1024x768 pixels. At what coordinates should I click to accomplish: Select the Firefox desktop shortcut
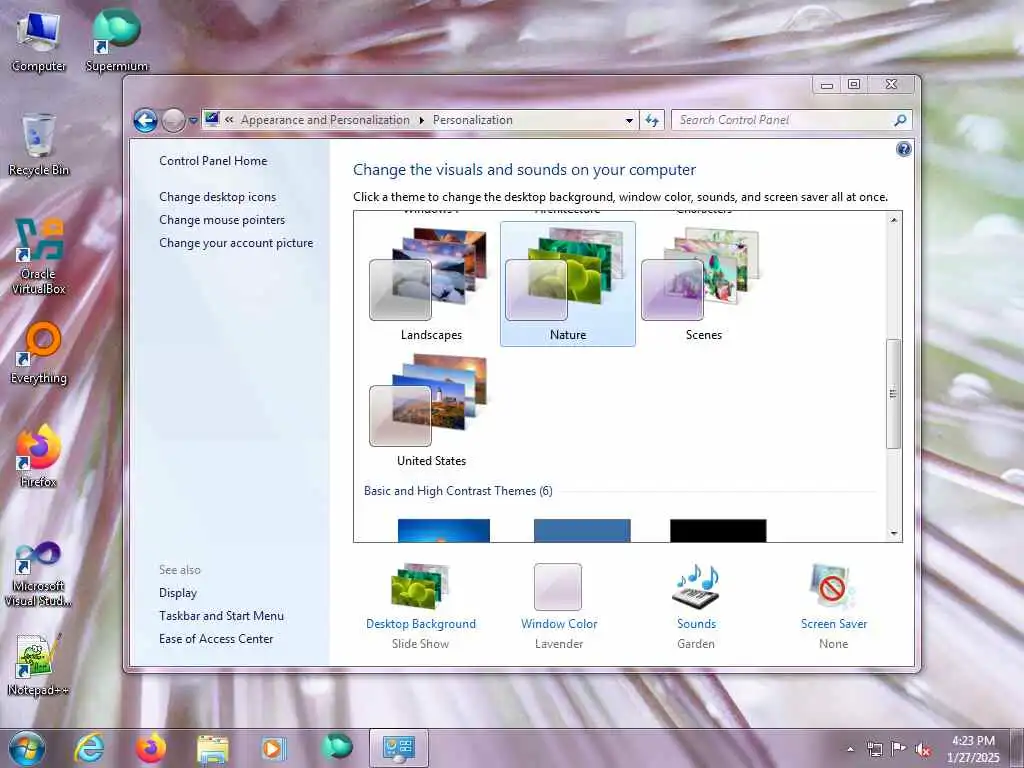[39, 456]
